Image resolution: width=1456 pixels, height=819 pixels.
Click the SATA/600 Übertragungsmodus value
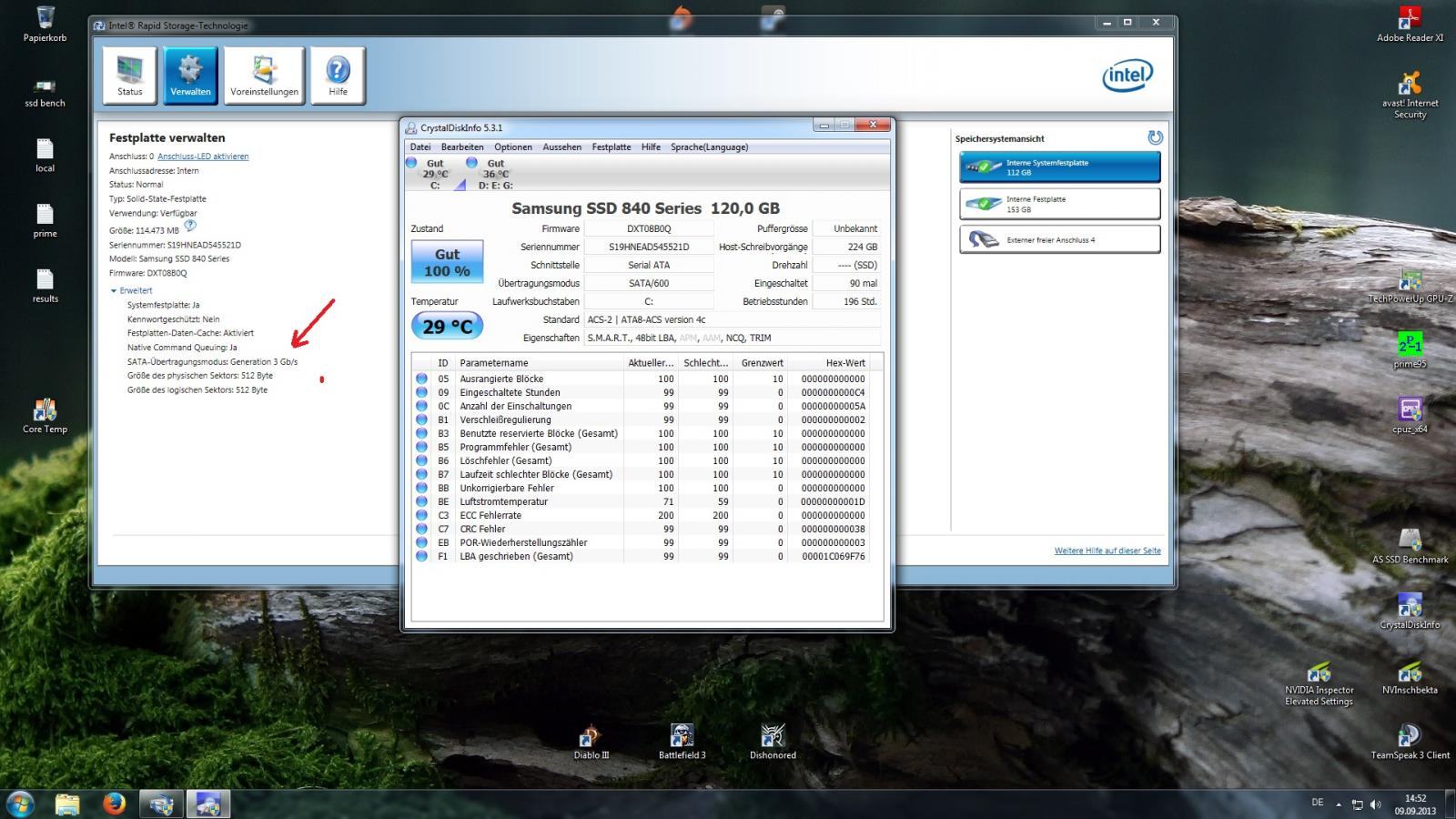click(x=649, y=283)
